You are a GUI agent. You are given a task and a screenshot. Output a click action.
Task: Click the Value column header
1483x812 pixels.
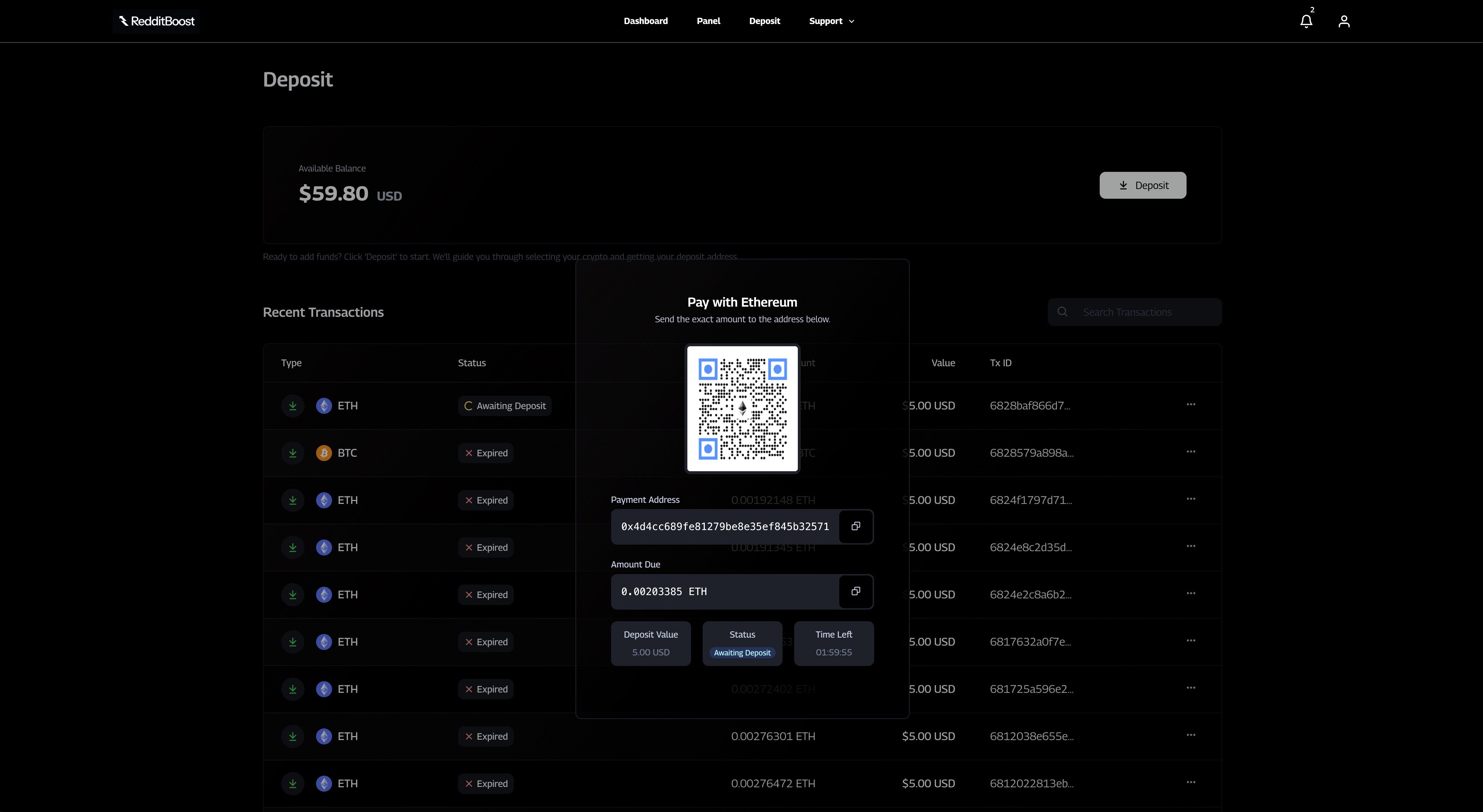943,363
